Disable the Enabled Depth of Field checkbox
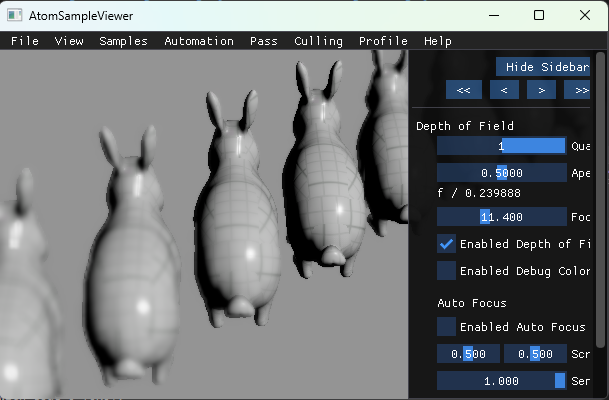The image size is (609, 400). click(x=446, y=244)
